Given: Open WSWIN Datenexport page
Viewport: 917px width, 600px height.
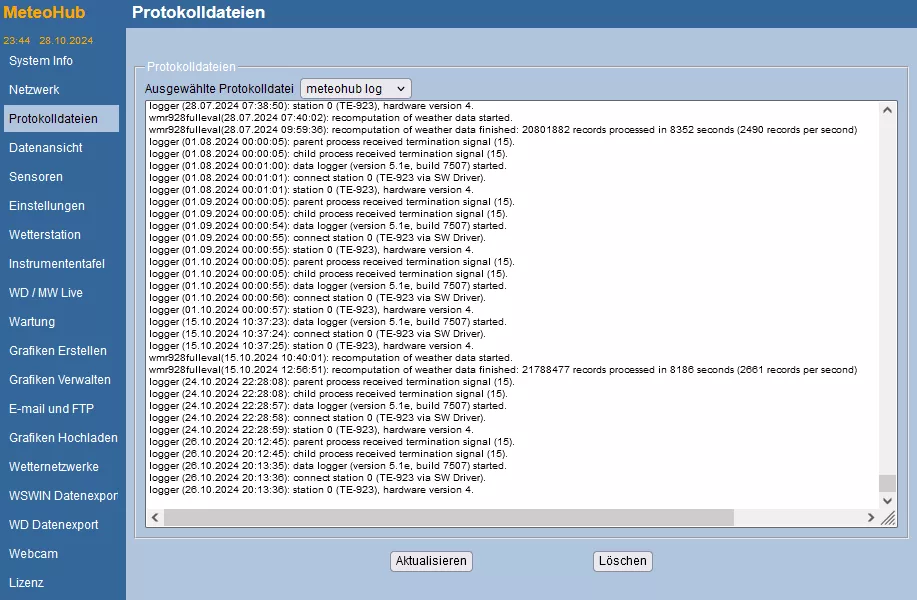Looking at the screenshot, I should click(x=63, y=496).
